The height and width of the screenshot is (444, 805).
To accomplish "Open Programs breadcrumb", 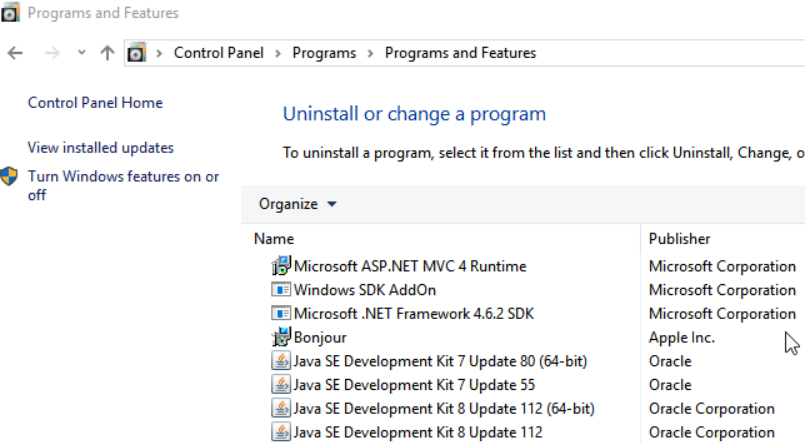I will (x=324, y=53).
